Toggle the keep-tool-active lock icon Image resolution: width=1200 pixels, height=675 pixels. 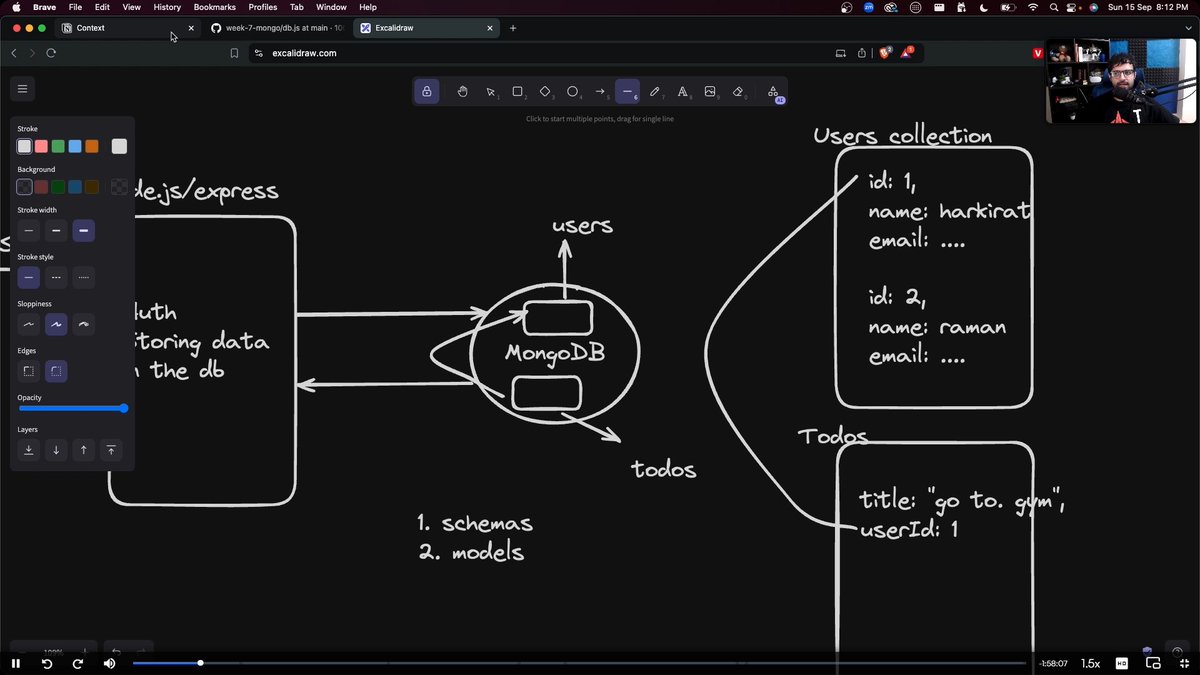[427, 92]
